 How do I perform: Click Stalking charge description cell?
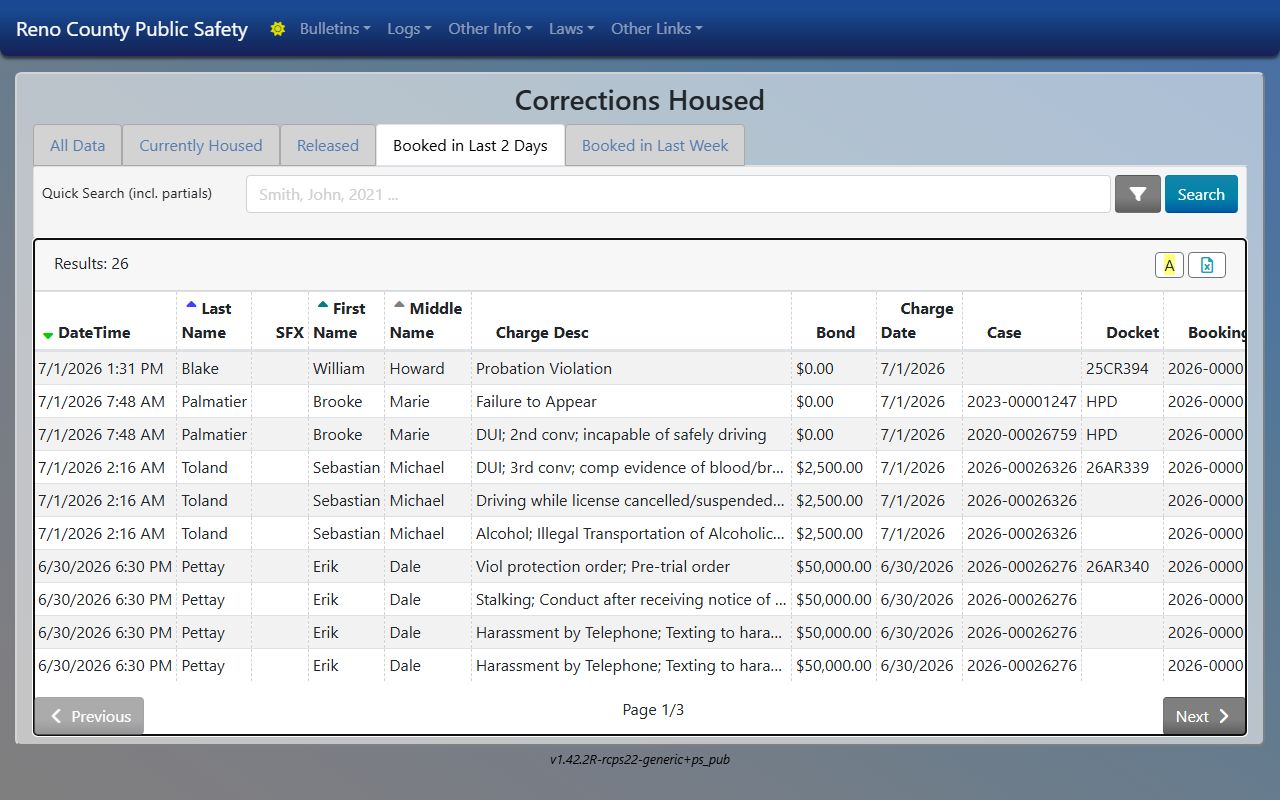click(x=631, y=599)
